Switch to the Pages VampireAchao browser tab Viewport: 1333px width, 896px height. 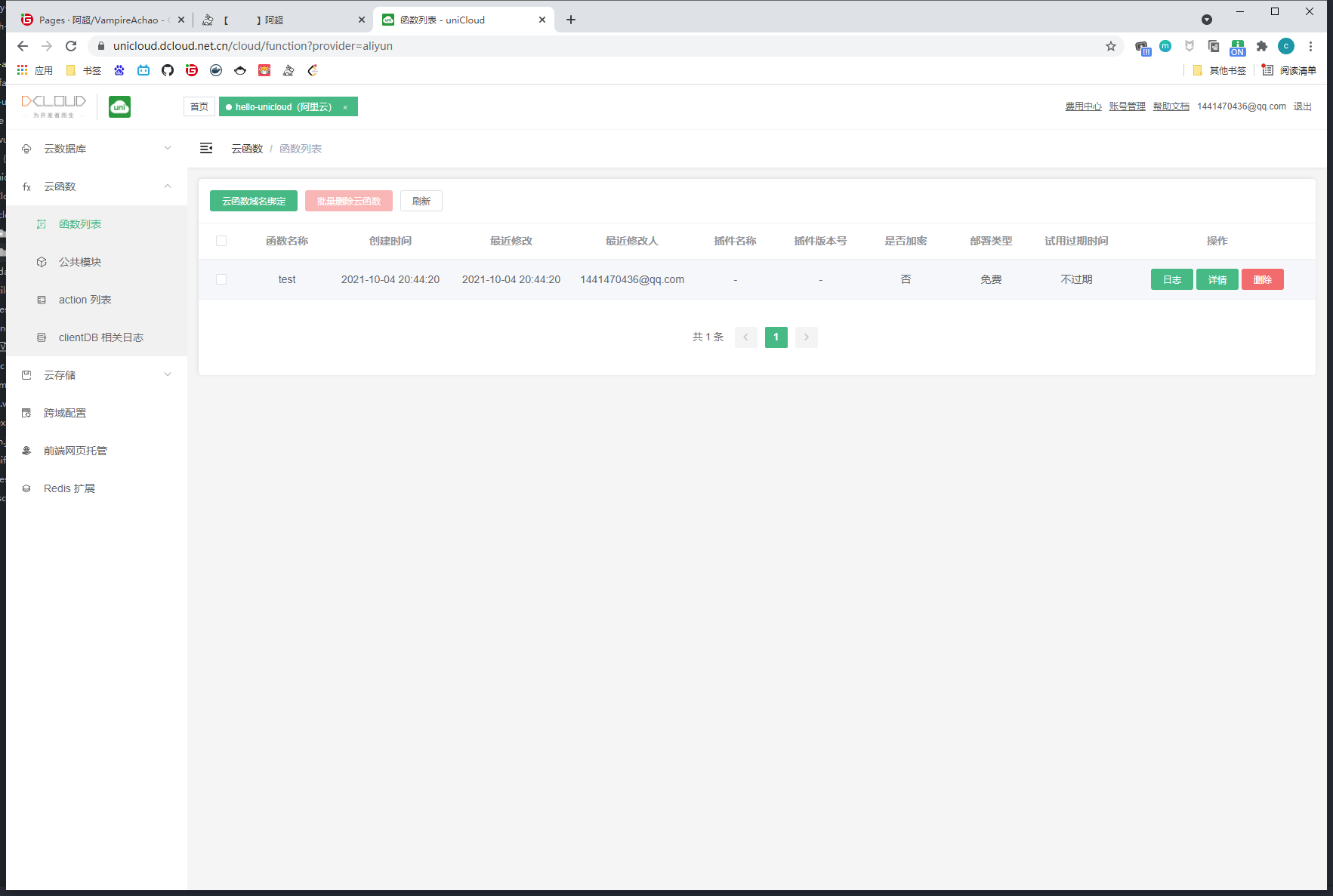pyautogui.click(x=98, y=20)
